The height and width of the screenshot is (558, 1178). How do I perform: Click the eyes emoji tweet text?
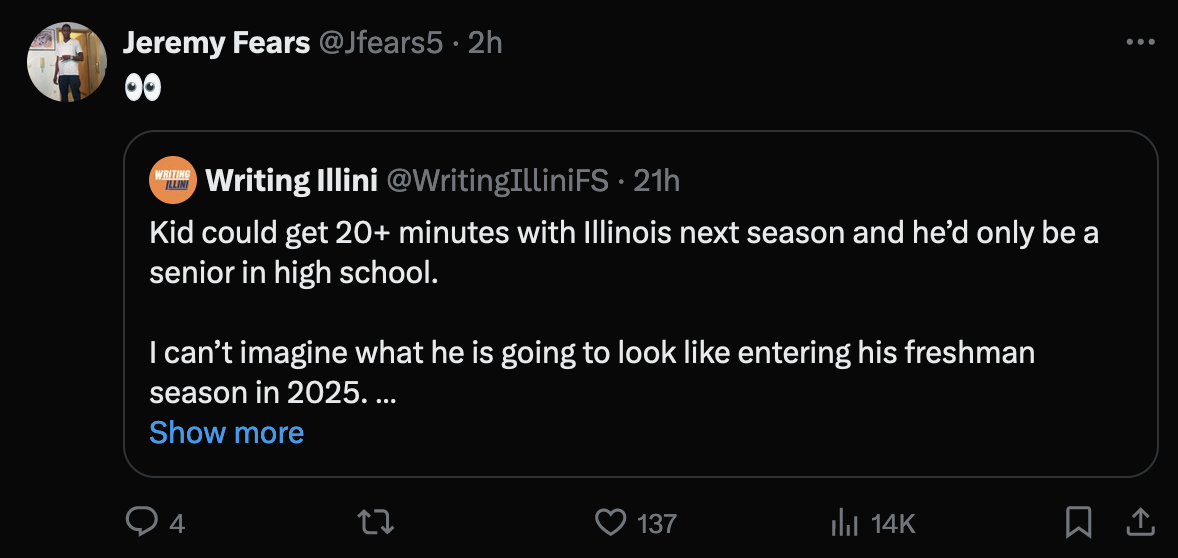pyautogui.click(x=142, y=88)
